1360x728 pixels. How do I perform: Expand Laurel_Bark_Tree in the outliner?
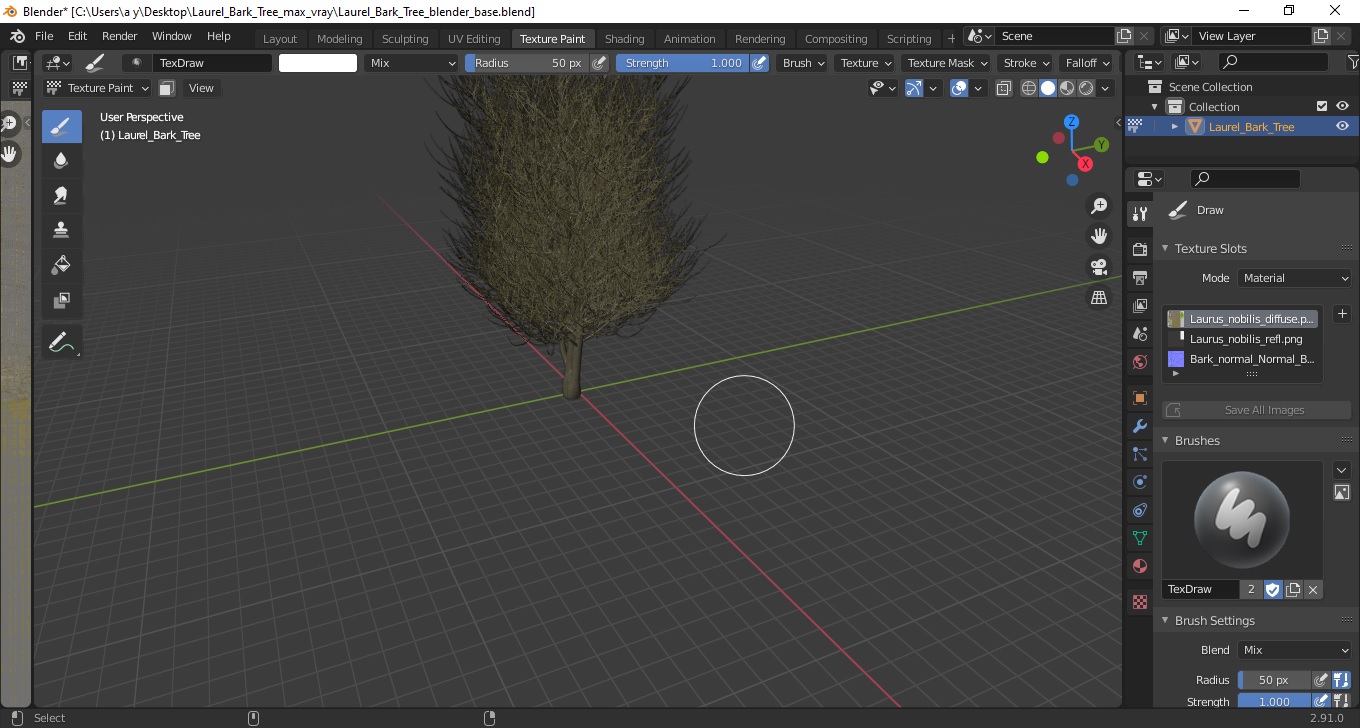pyautogui.click(x=1175, y=126)
